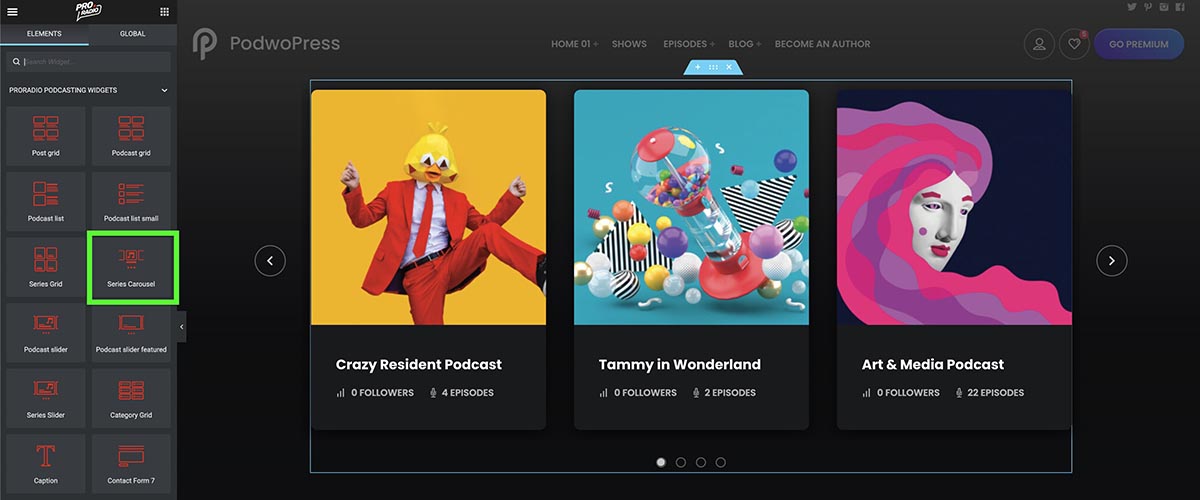Click the edit section drag handle

[713, 67]
